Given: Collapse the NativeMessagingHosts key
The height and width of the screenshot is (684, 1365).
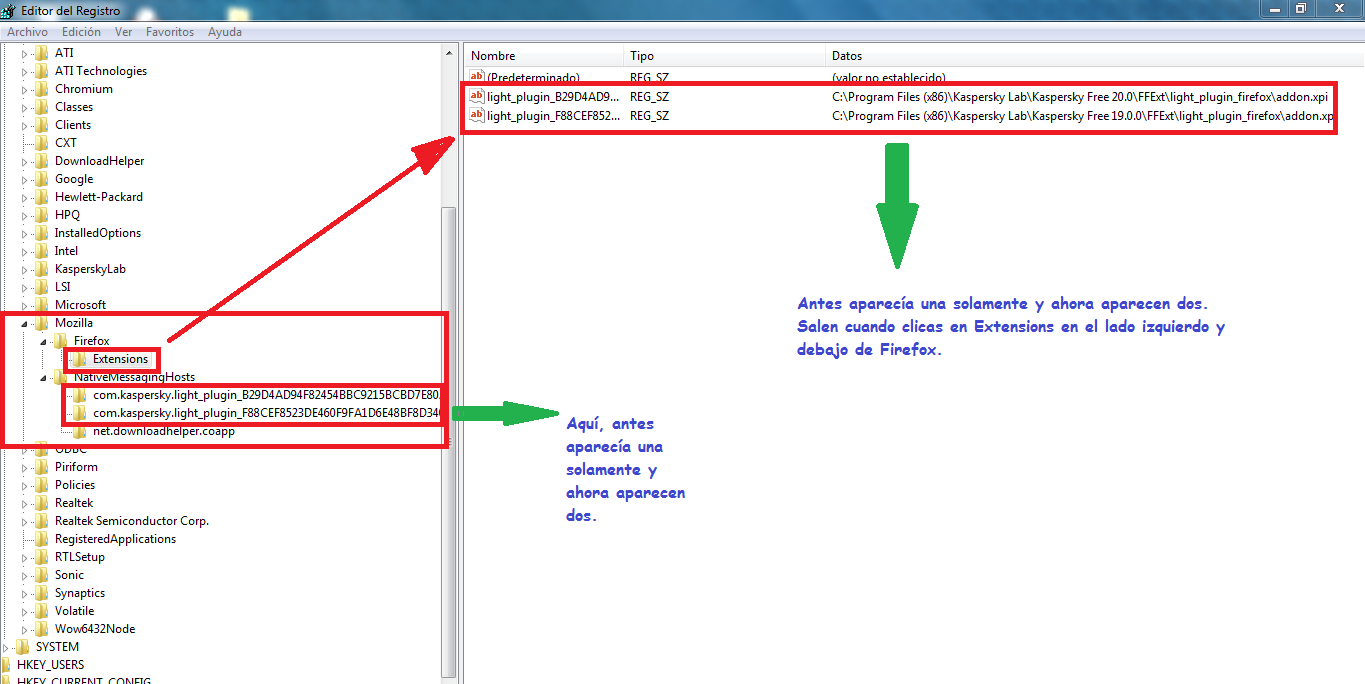Looking at the screenshot, I should pos(45,377).
